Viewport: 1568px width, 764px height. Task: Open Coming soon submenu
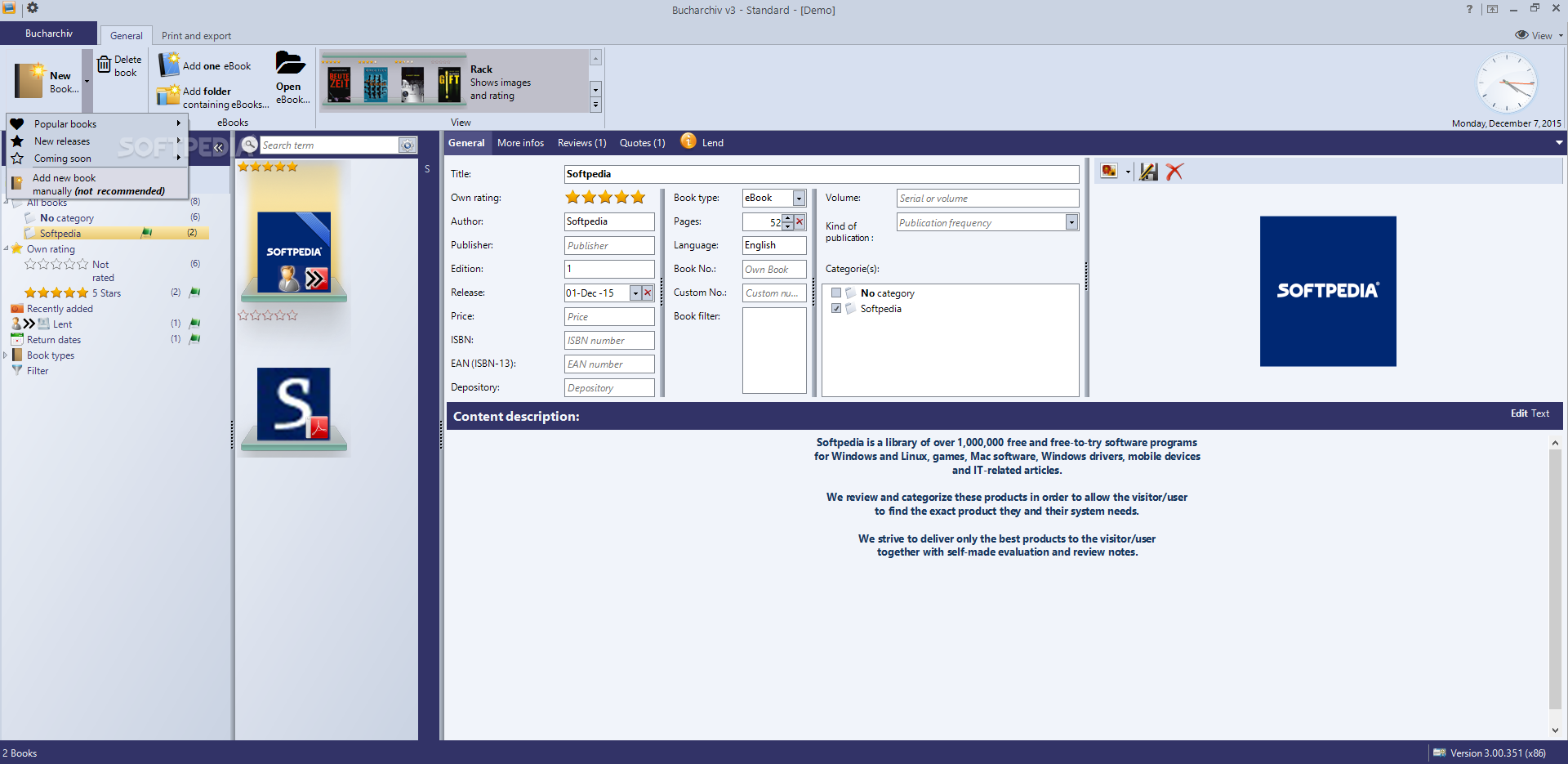click(97, 158)
